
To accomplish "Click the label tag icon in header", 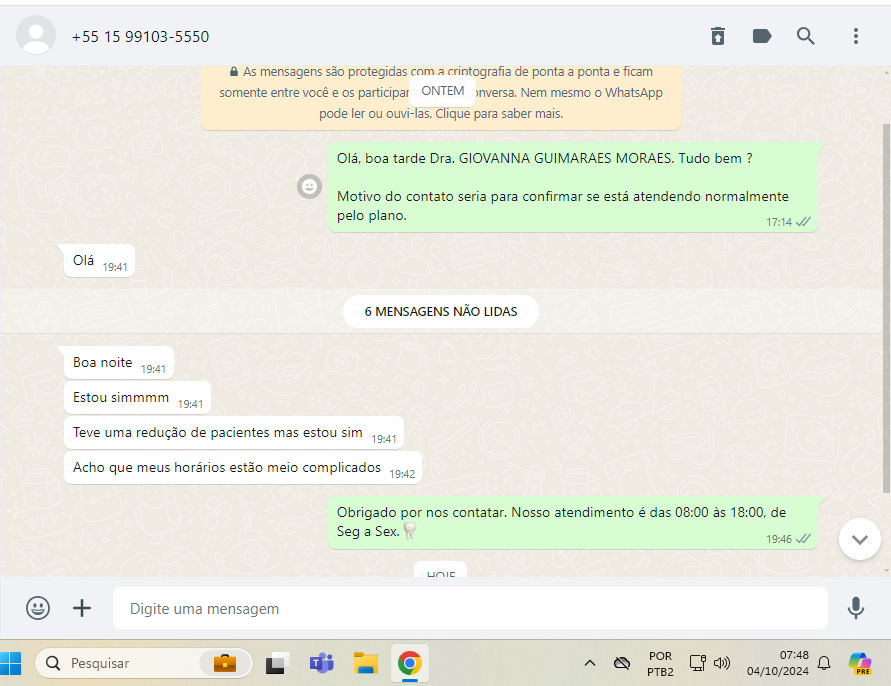I will pyautogui.click(x=761, y=36).
